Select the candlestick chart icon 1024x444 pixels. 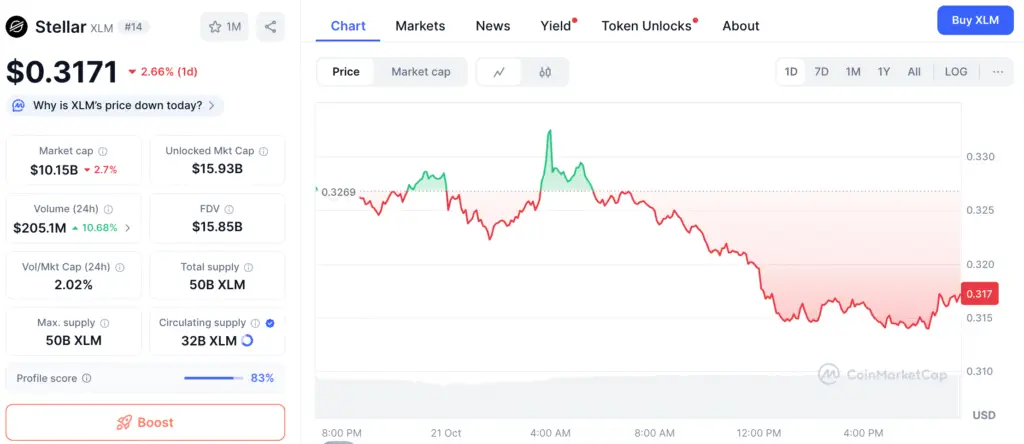click(x=545, y=72)
